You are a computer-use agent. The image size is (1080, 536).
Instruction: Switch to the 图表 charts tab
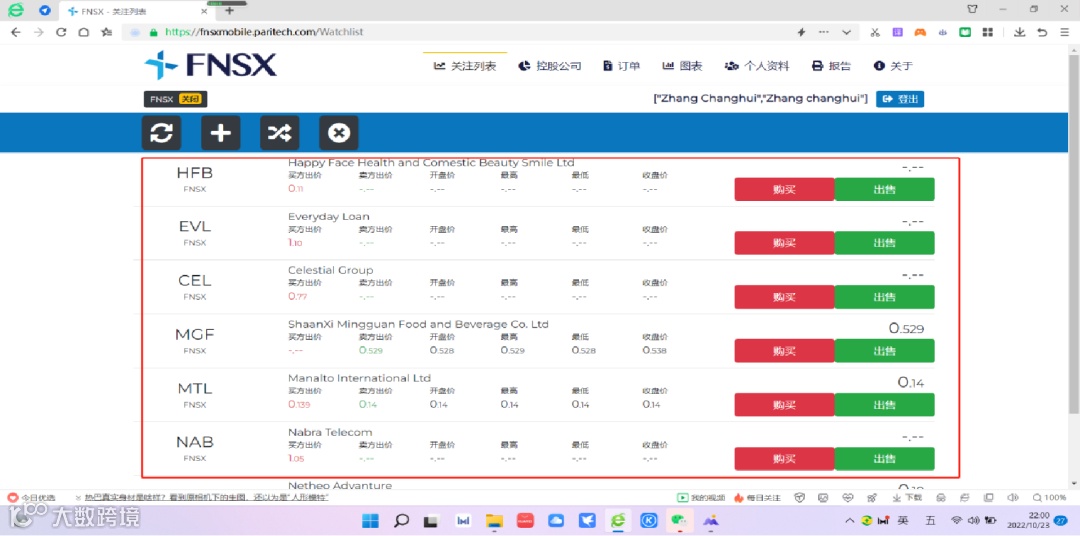click(x=683, y=66)
